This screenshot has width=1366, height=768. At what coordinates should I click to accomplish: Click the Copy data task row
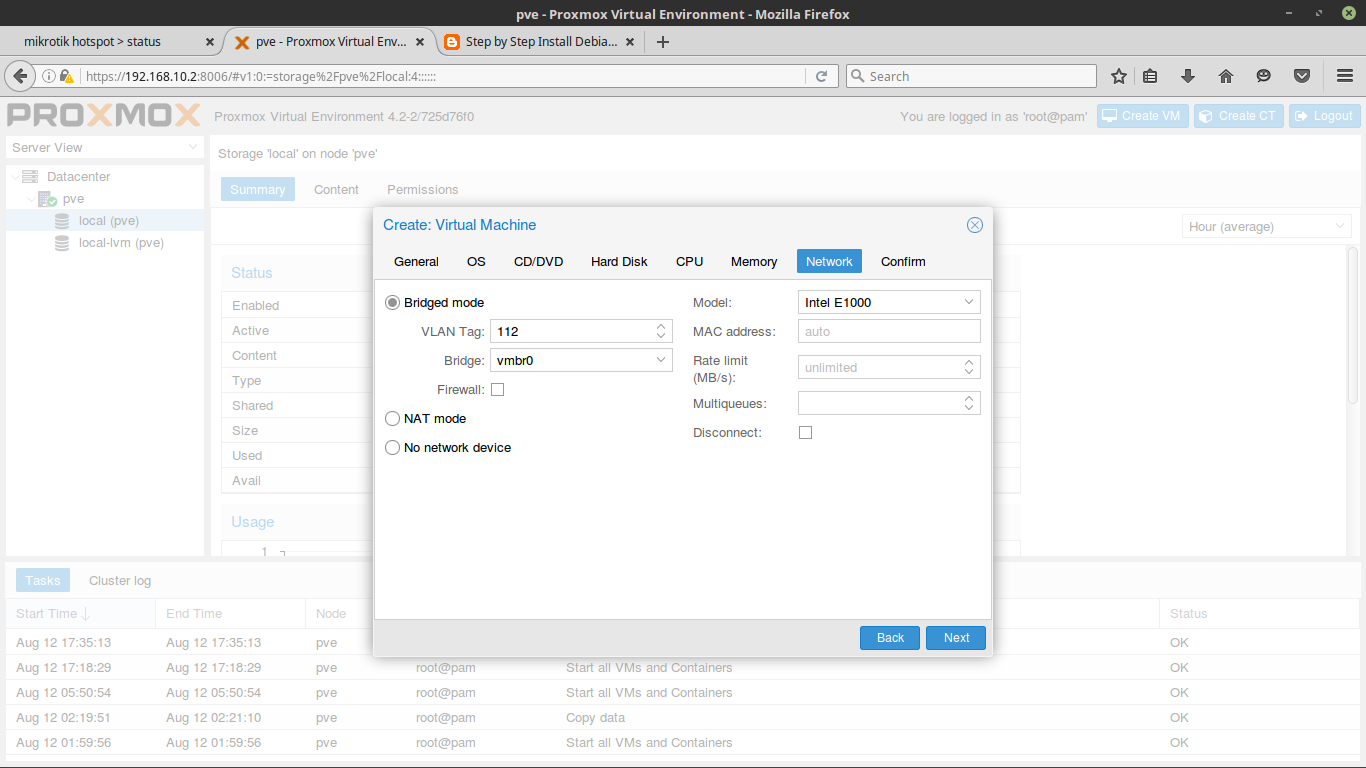tap(682, 718)
